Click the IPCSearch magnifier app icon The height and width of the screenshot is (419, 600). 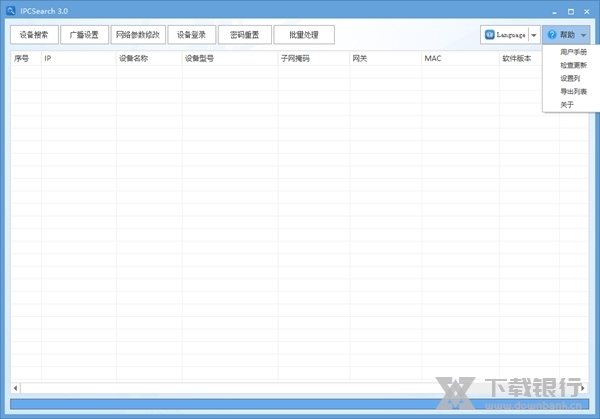(11, 11)
